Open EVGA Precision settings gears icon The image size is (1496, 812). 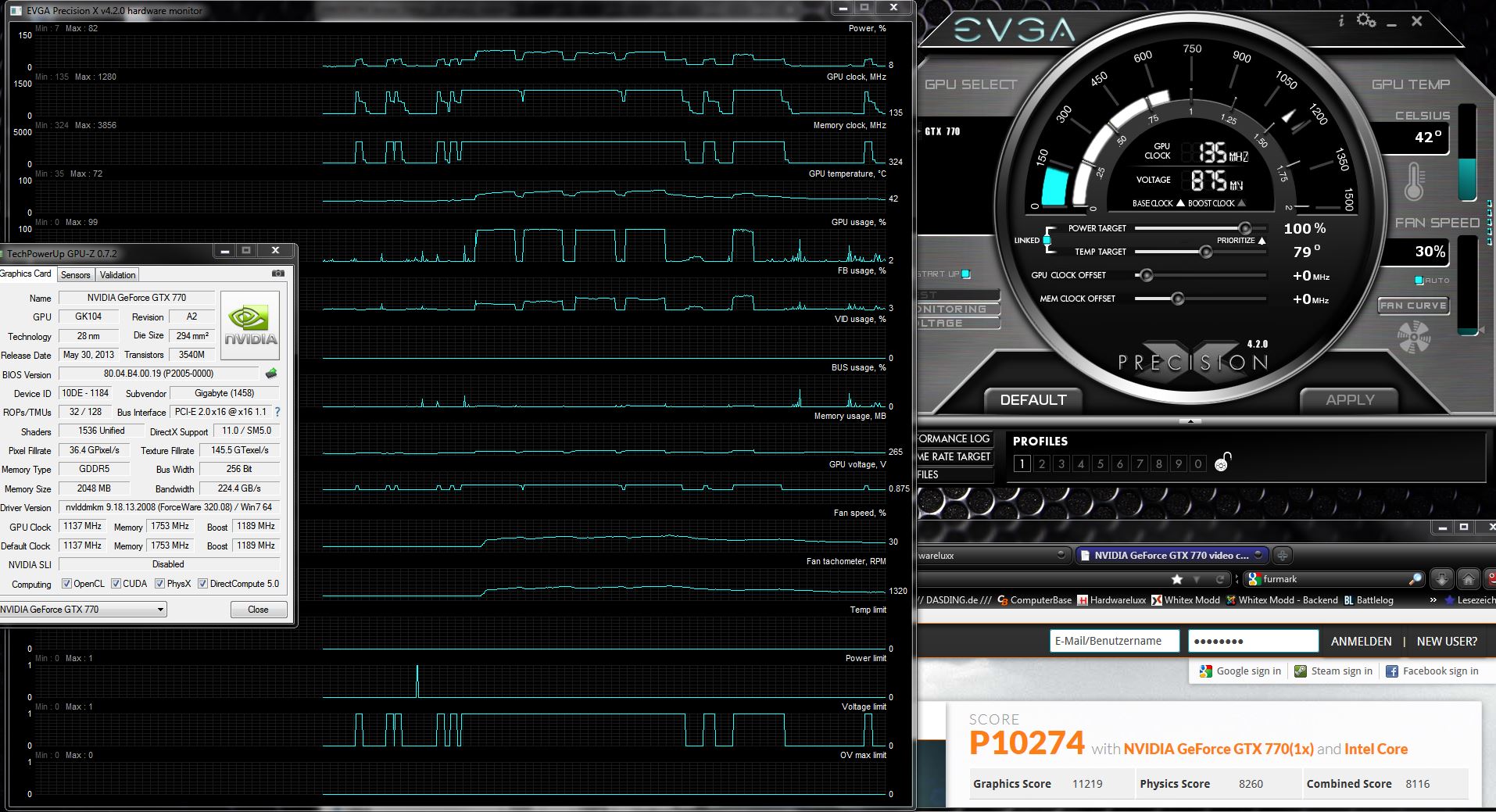pyautogui.click(x=1366, y=20)
